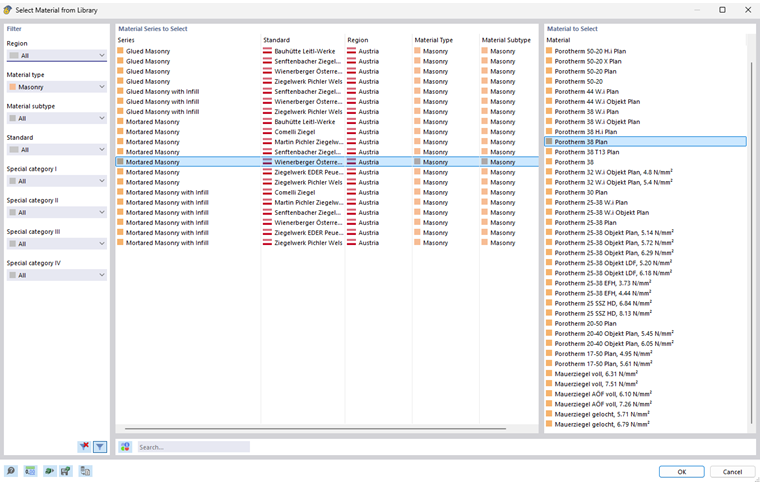Select Glued Masonry with Infill by Ziegelwerk Pichler Wels
760x485 pixels.
point(327,111)
